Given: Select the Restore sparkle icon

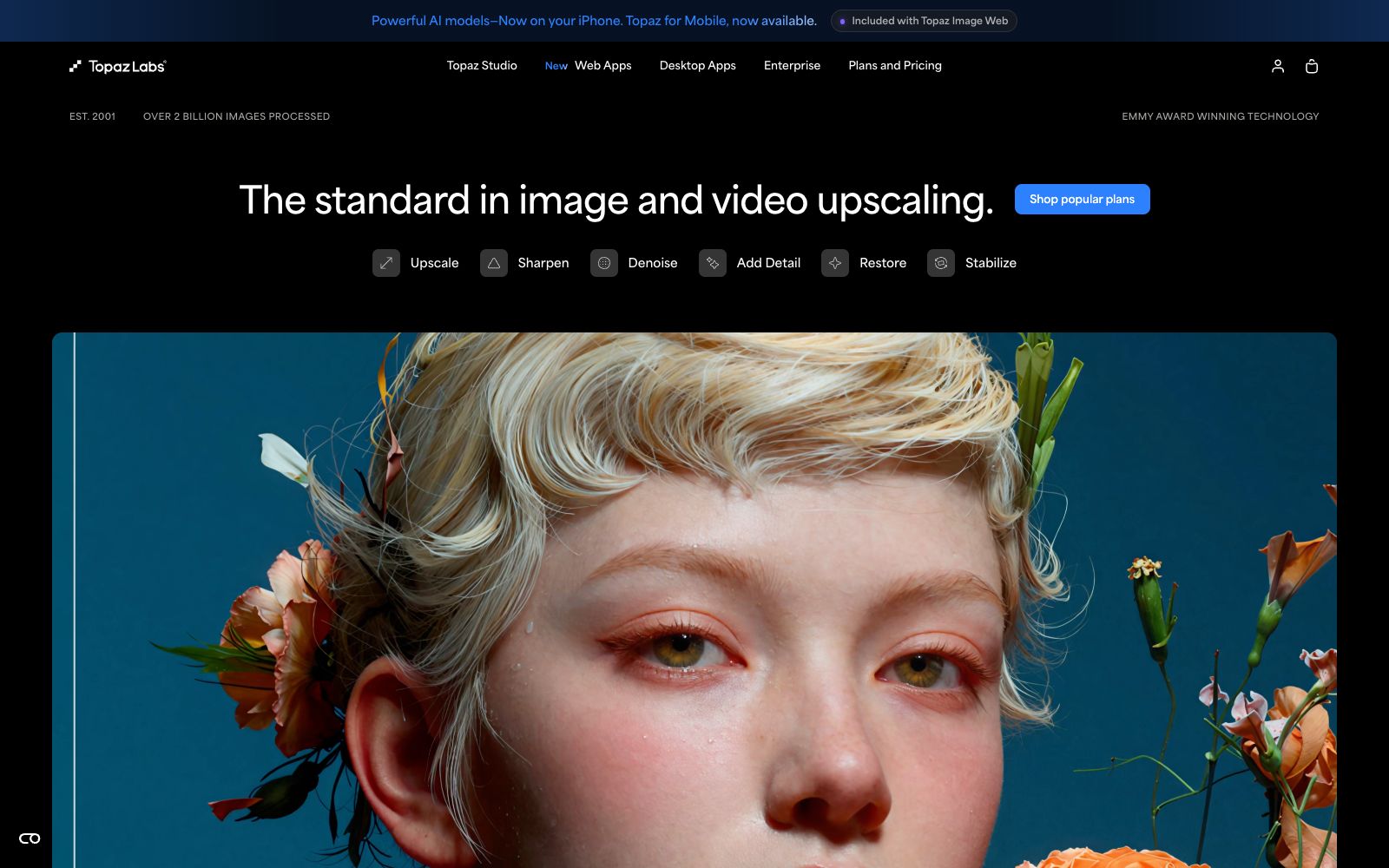Looking at the screenshot, I should coord(835,263).
